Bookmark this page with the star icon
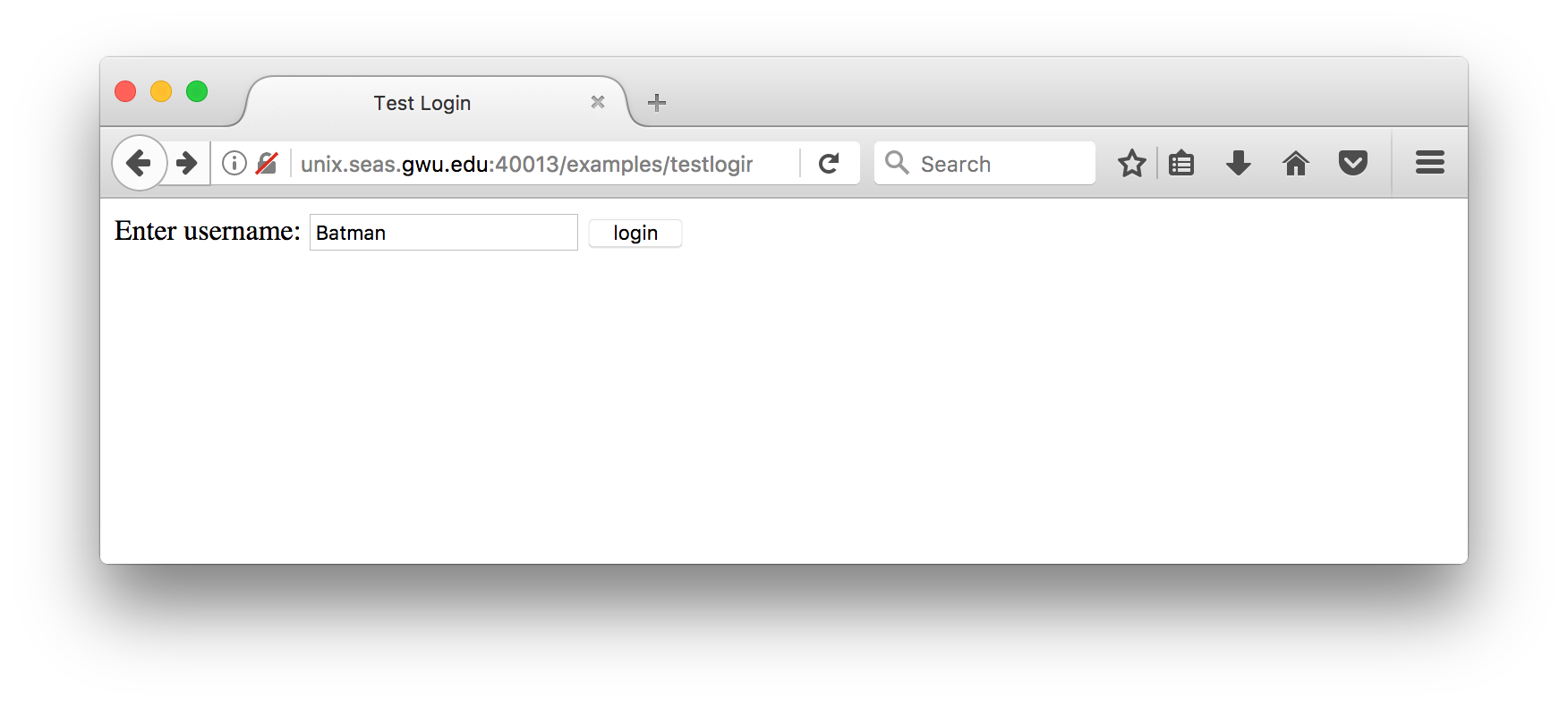The image size is (1568, 707). [1131, 163]
